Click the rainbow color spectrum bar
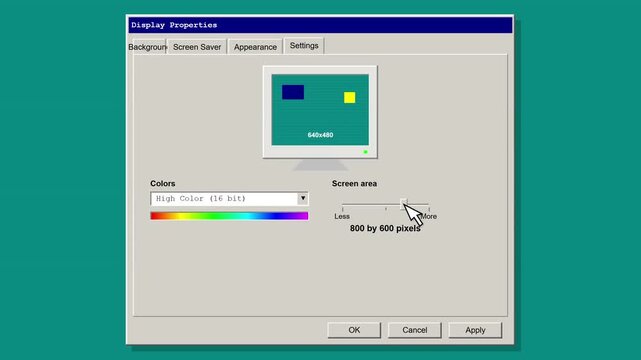The image size is (641, 360). 229,216
